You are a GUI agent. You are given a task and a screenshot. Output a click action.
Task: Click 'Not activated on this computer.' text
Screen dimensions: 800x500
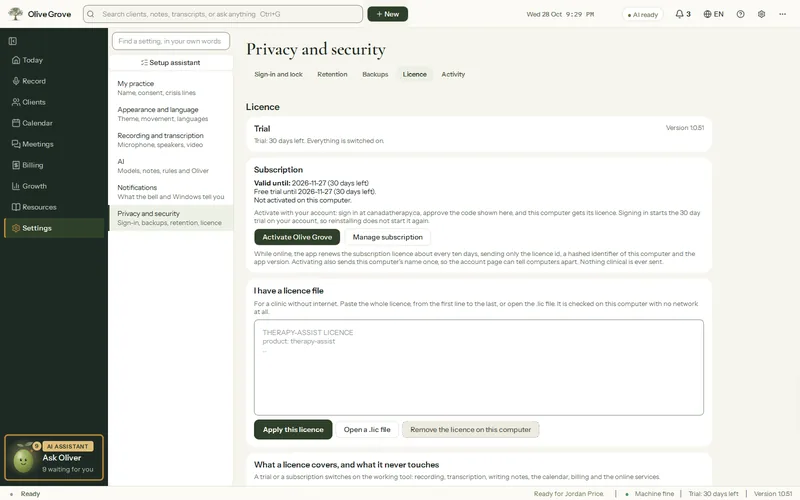coord(303,200)
